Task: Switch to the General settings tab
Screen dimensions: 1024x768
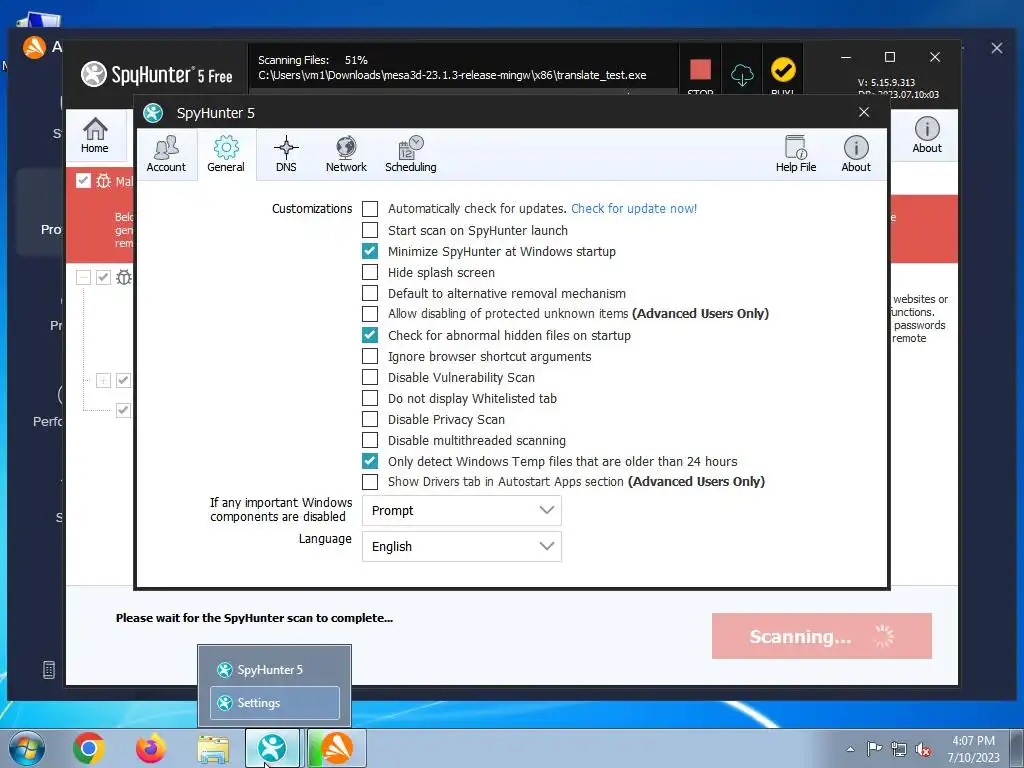Action: pyautogui.click(x=226, y=154)
